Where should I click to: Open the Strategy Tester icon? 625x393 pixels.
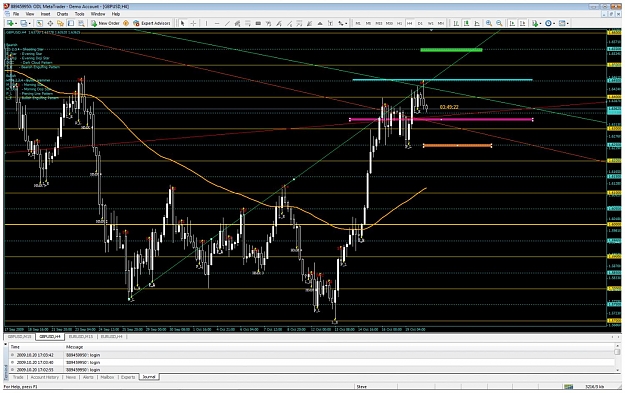tap(81, 23)
